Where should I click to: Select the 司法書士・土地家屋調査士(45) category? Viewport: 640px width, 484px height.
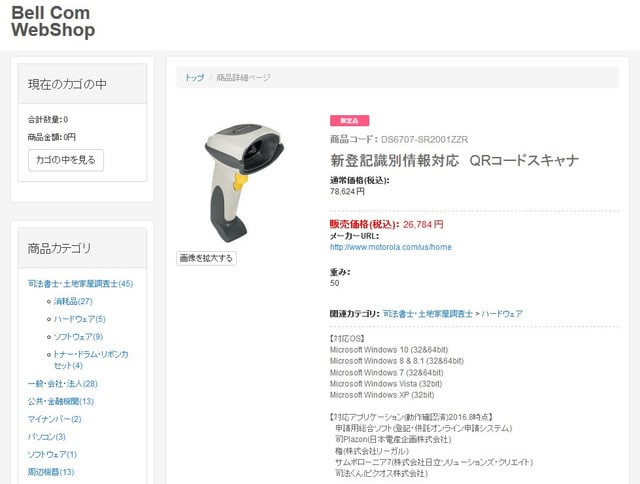[80, 284]
